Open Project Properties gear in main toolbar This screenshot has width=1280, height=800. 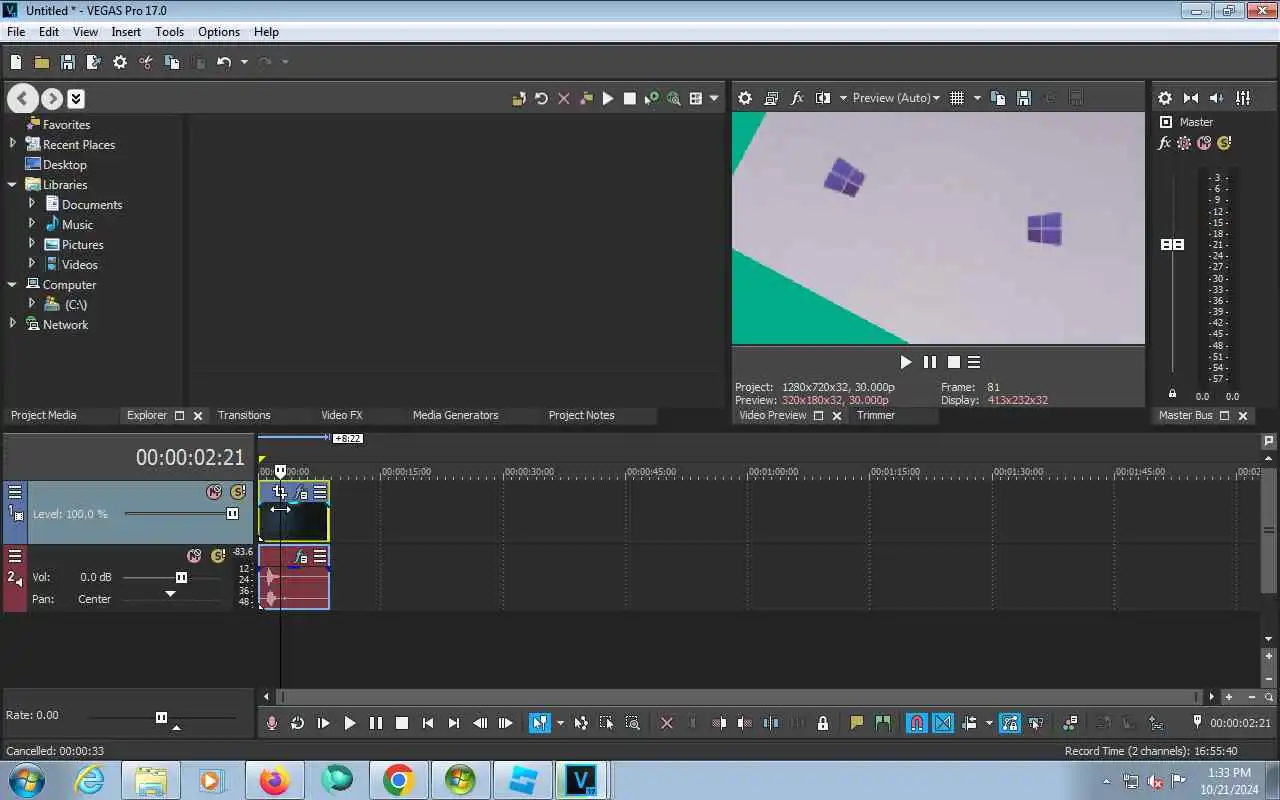click(x=120, y=62)
